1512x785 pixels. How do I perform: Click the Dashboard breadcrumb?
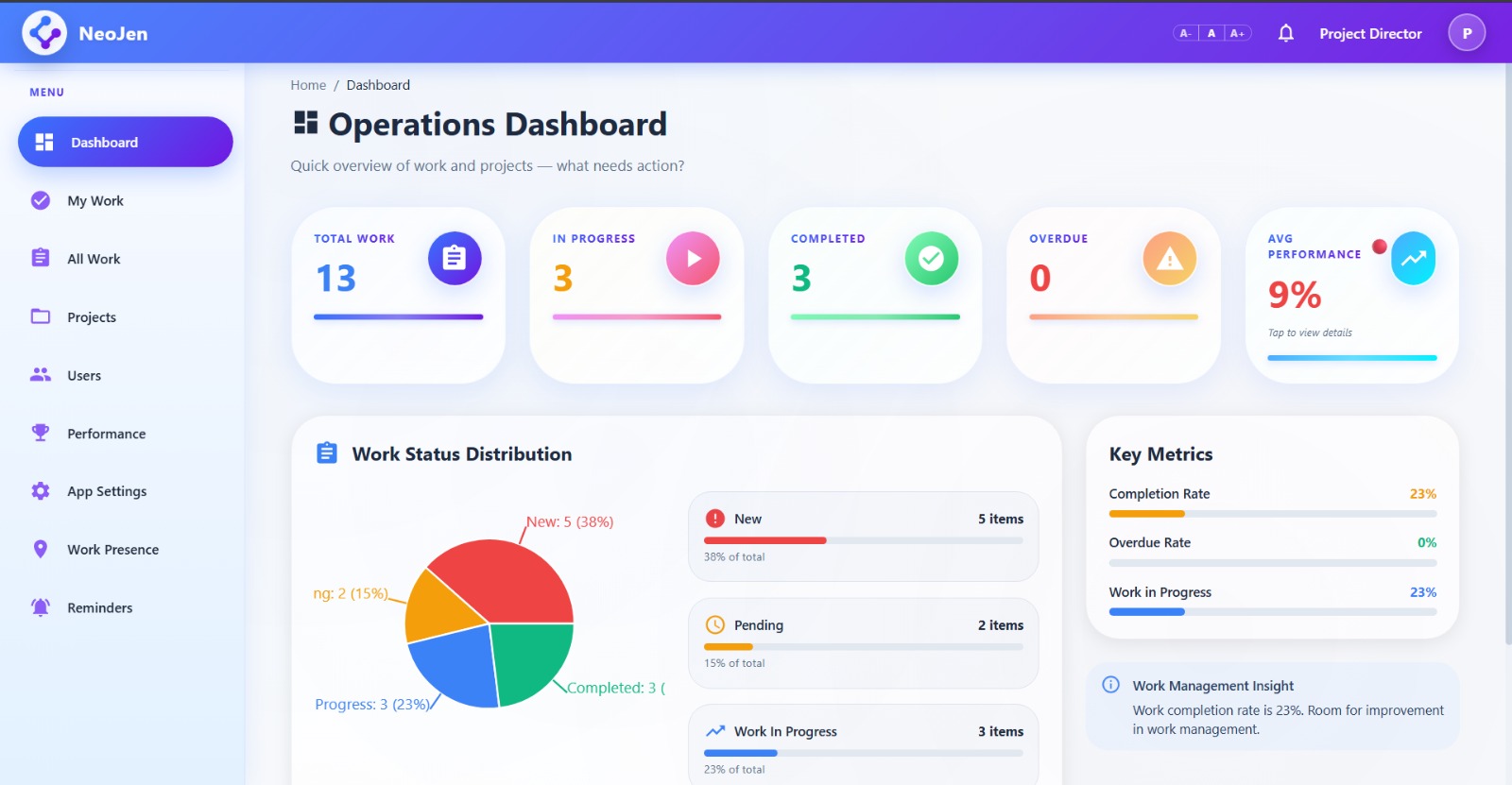point(378,85)
